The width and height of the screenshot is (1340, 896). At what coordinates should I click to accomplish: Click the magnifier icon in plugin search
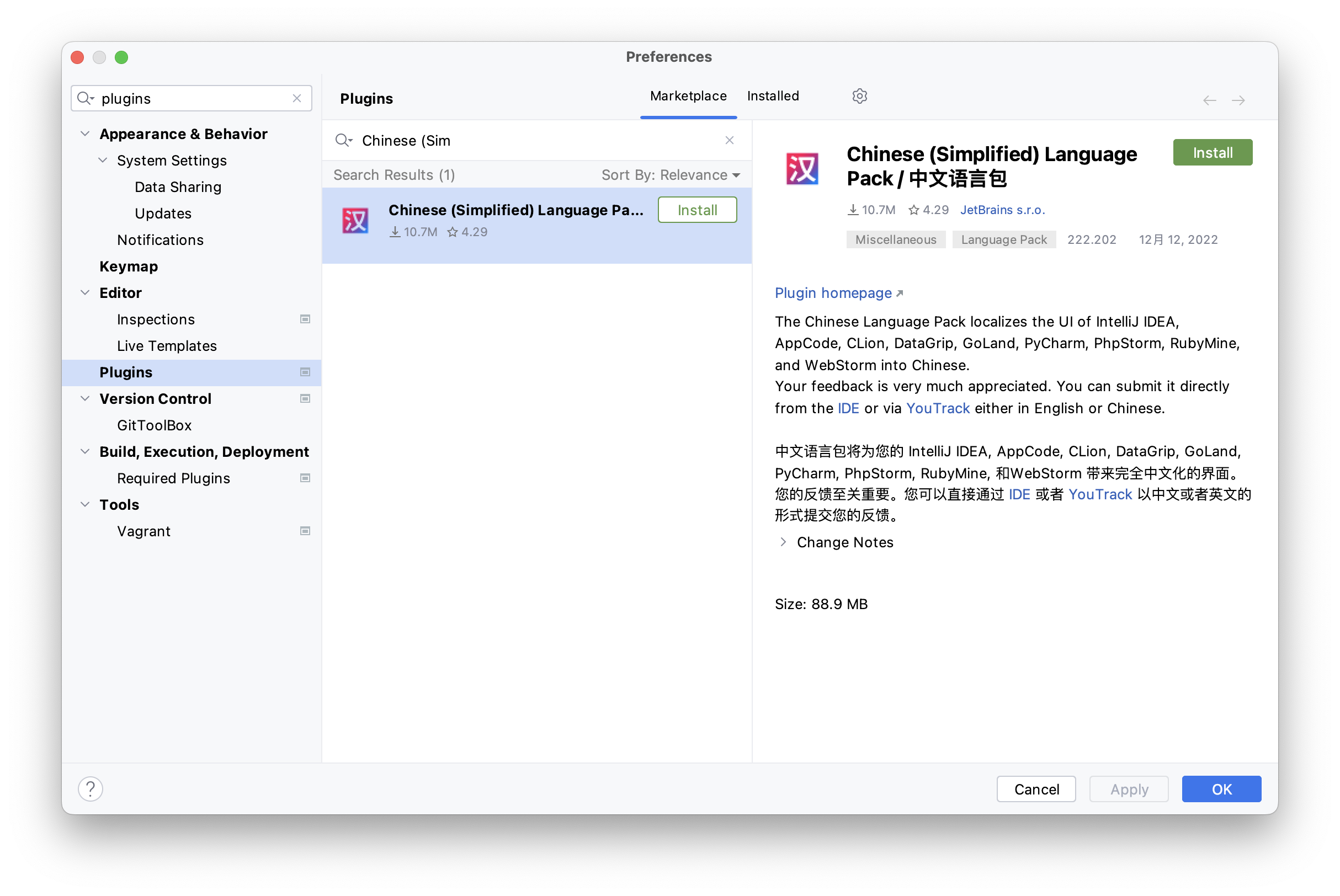[x=344, y=141]
